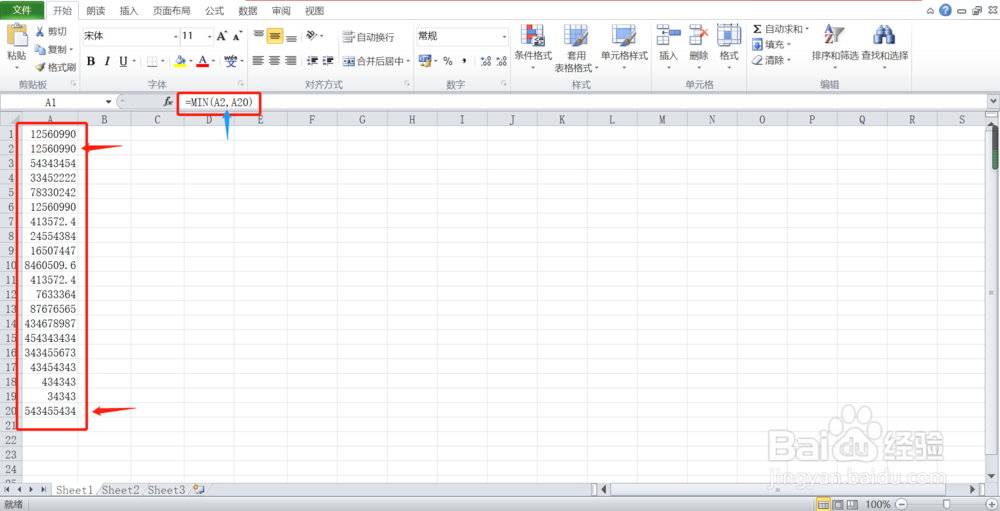Toggle Wrap Text (自动换行)

coord(368,37)
